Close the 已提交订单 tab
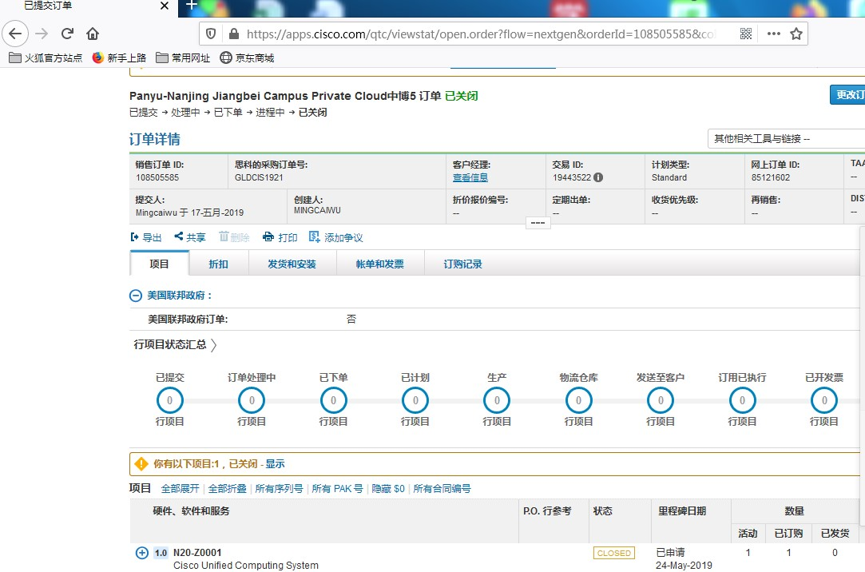The height and width of the screenshot is (572, 865). 164,6
